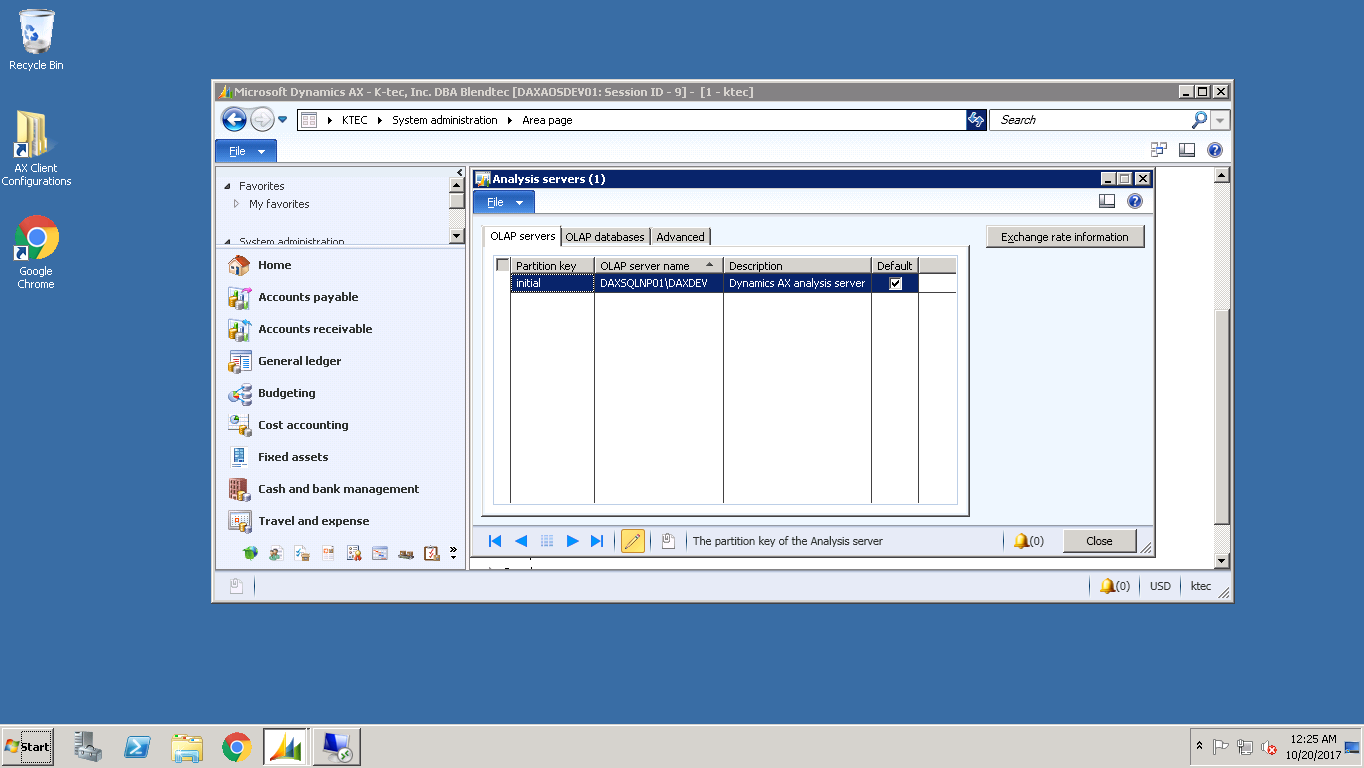
Task: Open Accounts payable module
Action: coord(307,297)
